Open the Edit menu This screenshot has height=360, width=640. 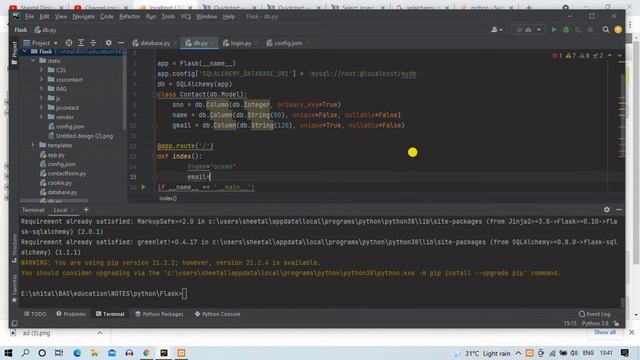44,17
